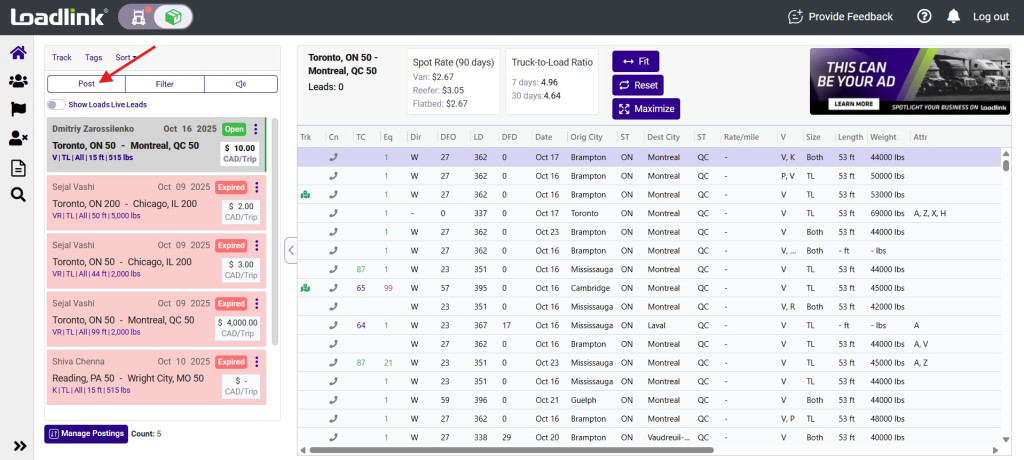The image size is (1024, 460).
Task: Toggle Show Loads Live Leads switch
Action: coord(56,104)
